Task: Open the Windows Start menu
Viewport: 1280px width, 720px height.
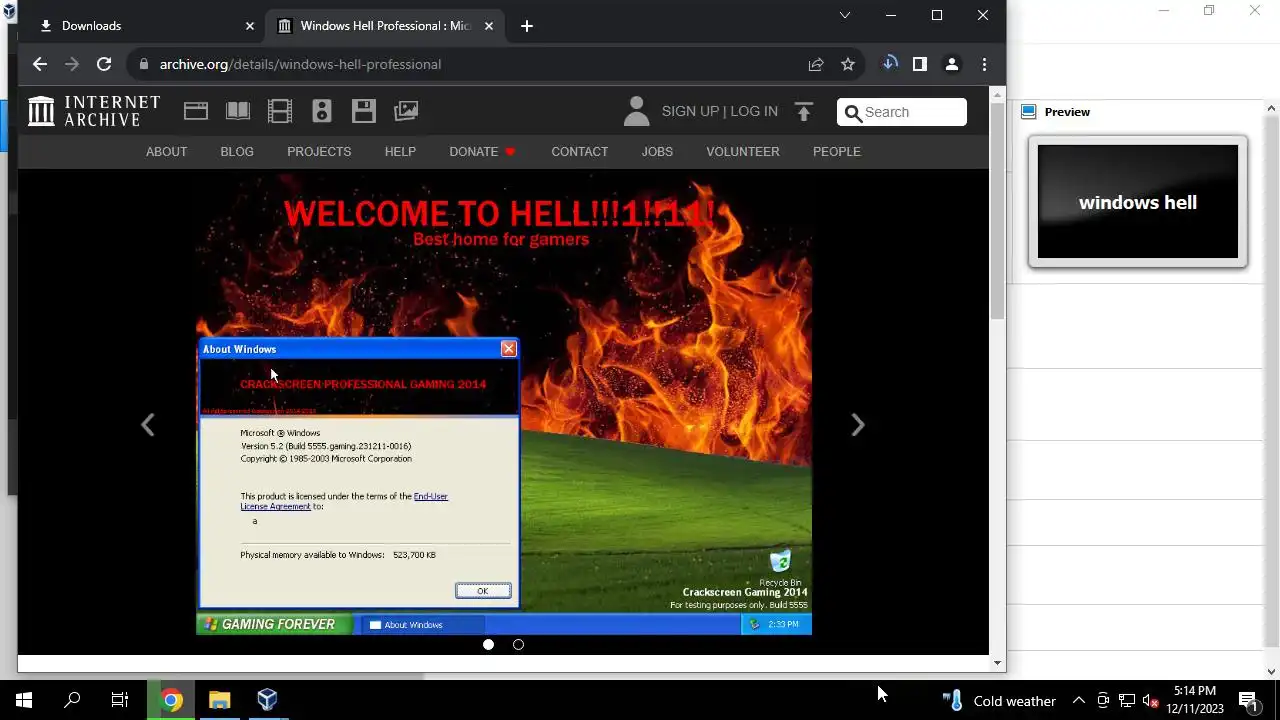Action: pyautogui.click(x=24, y=700)
